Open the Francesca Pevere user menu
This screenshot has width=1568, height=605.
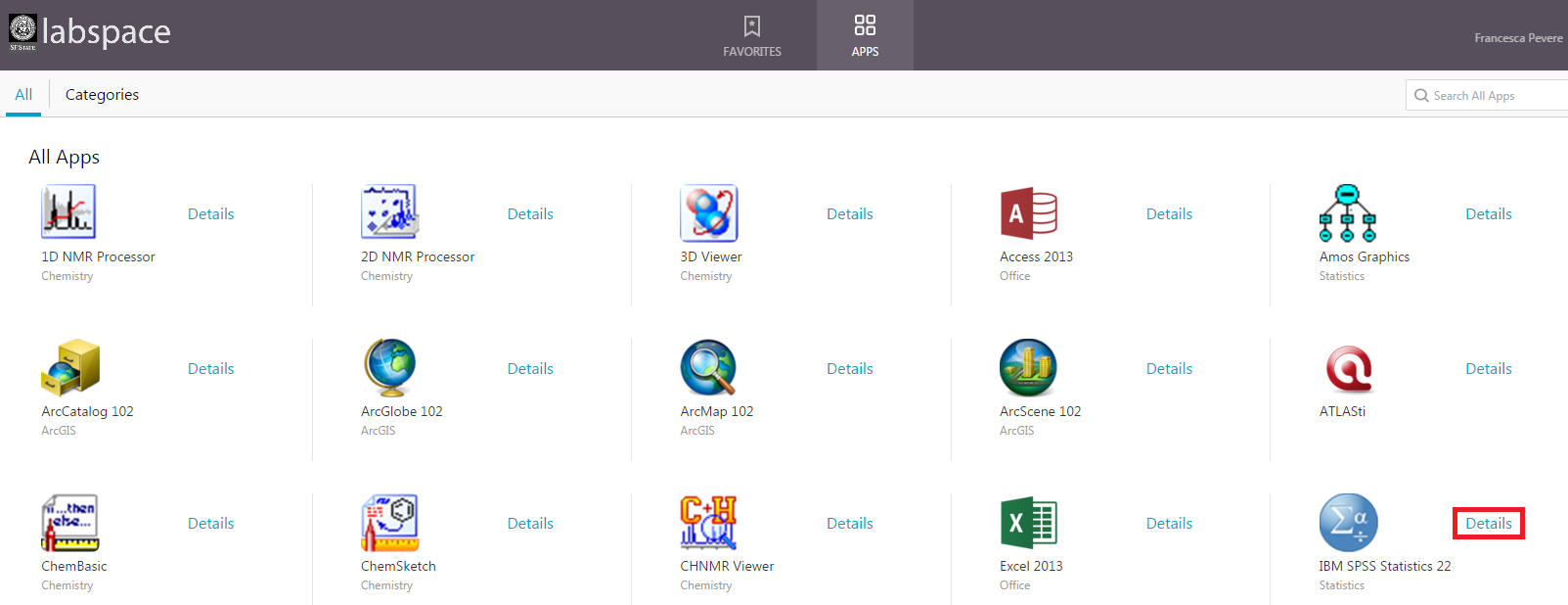pos(1518,38)
